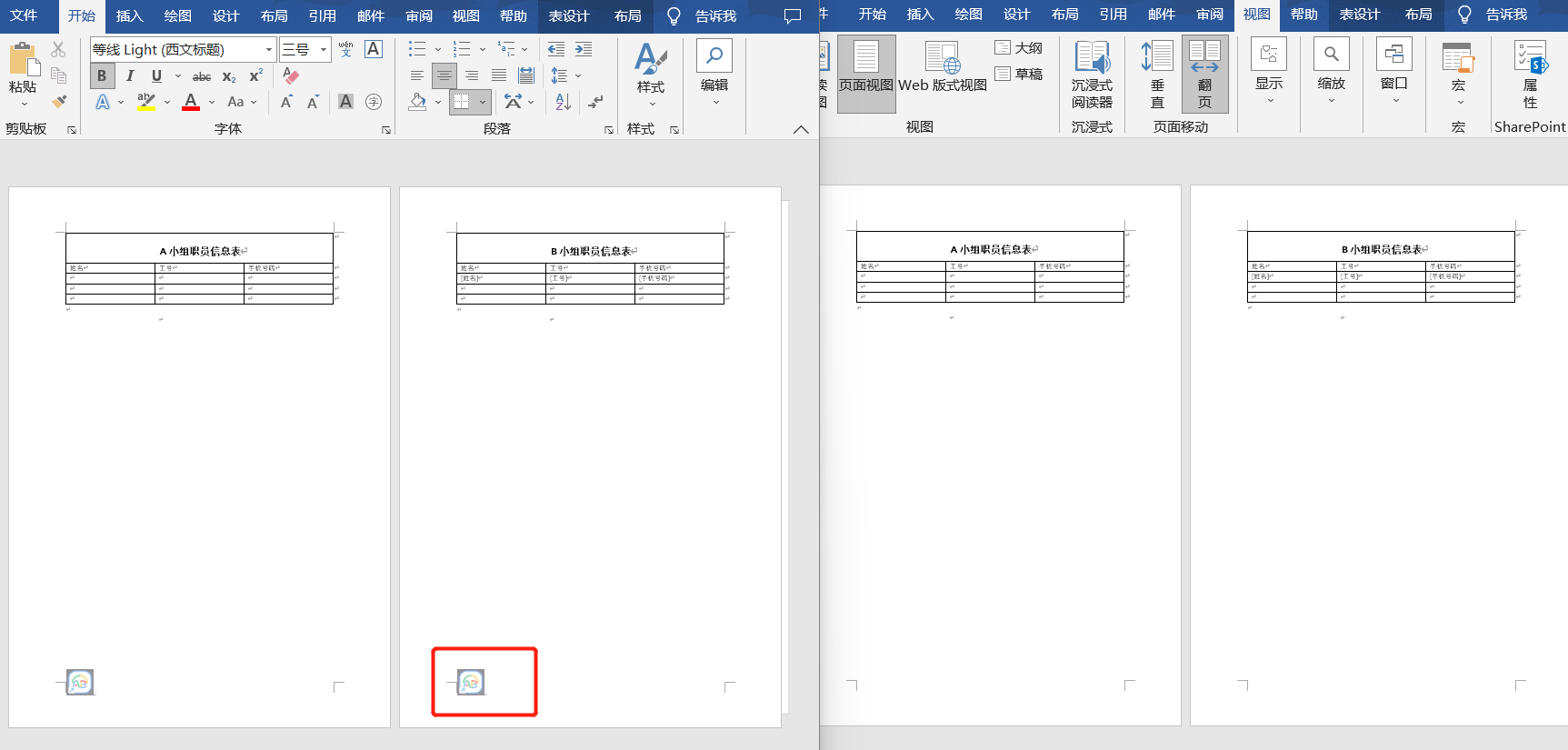Toggle Bold formatting

[x=102, y=75]
